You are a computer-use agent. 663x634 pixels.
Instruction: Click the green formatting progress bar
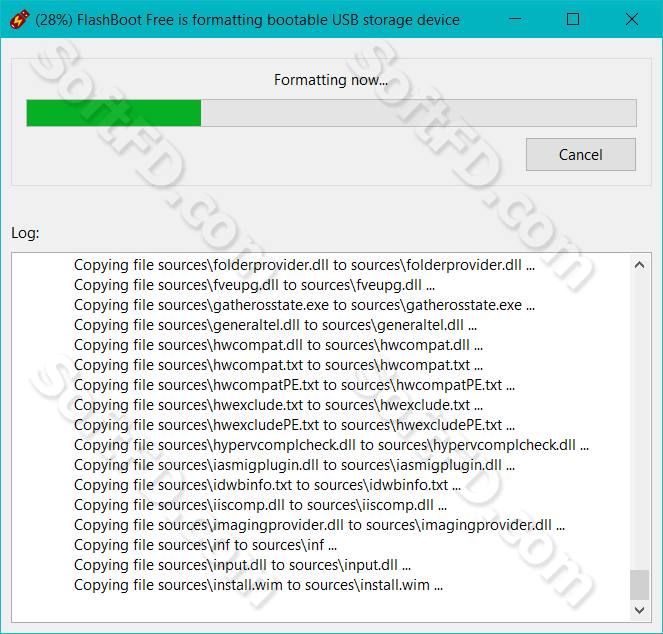point(331,113)
